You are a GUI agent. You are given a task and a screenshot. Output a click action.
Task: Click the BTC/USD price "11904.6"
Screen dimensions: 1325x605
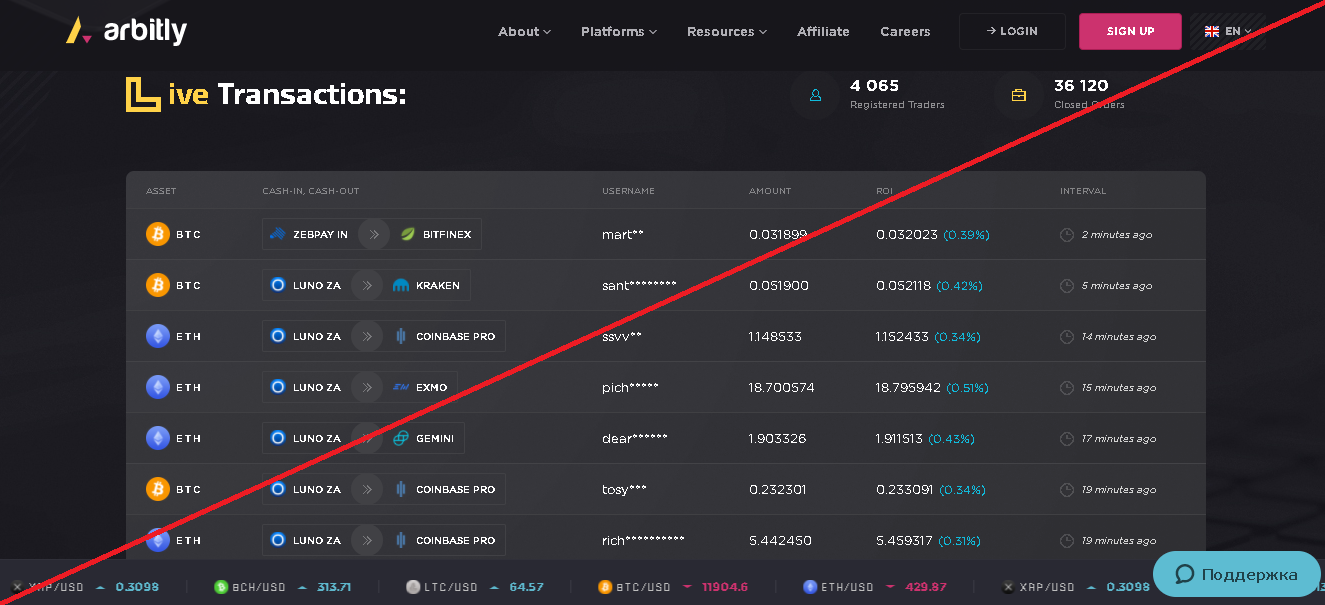tap(725, 587)
